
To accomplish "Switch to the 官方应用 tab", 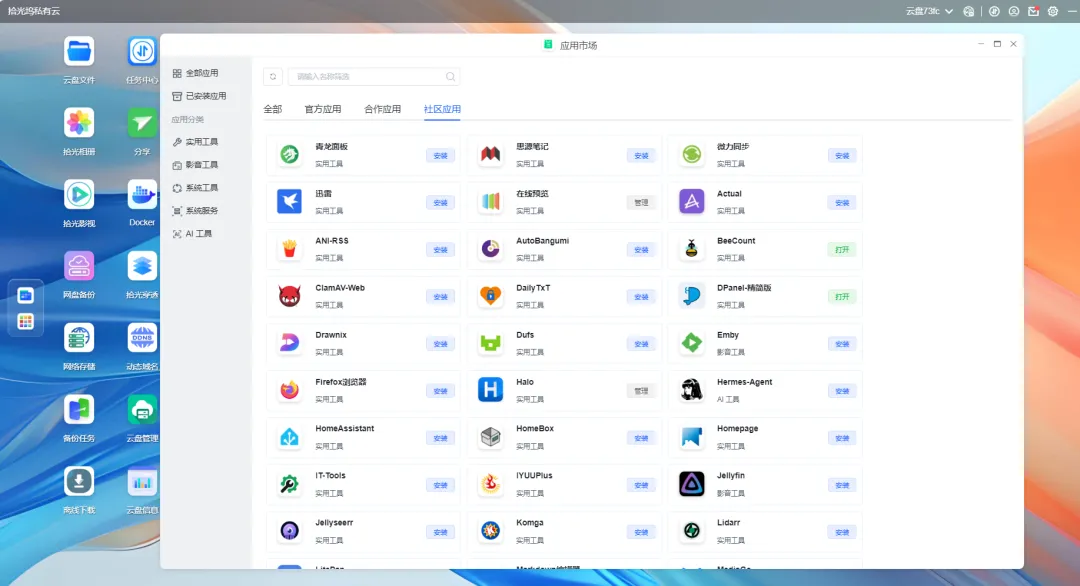I will pyautogui.click(x=322, y=109).
